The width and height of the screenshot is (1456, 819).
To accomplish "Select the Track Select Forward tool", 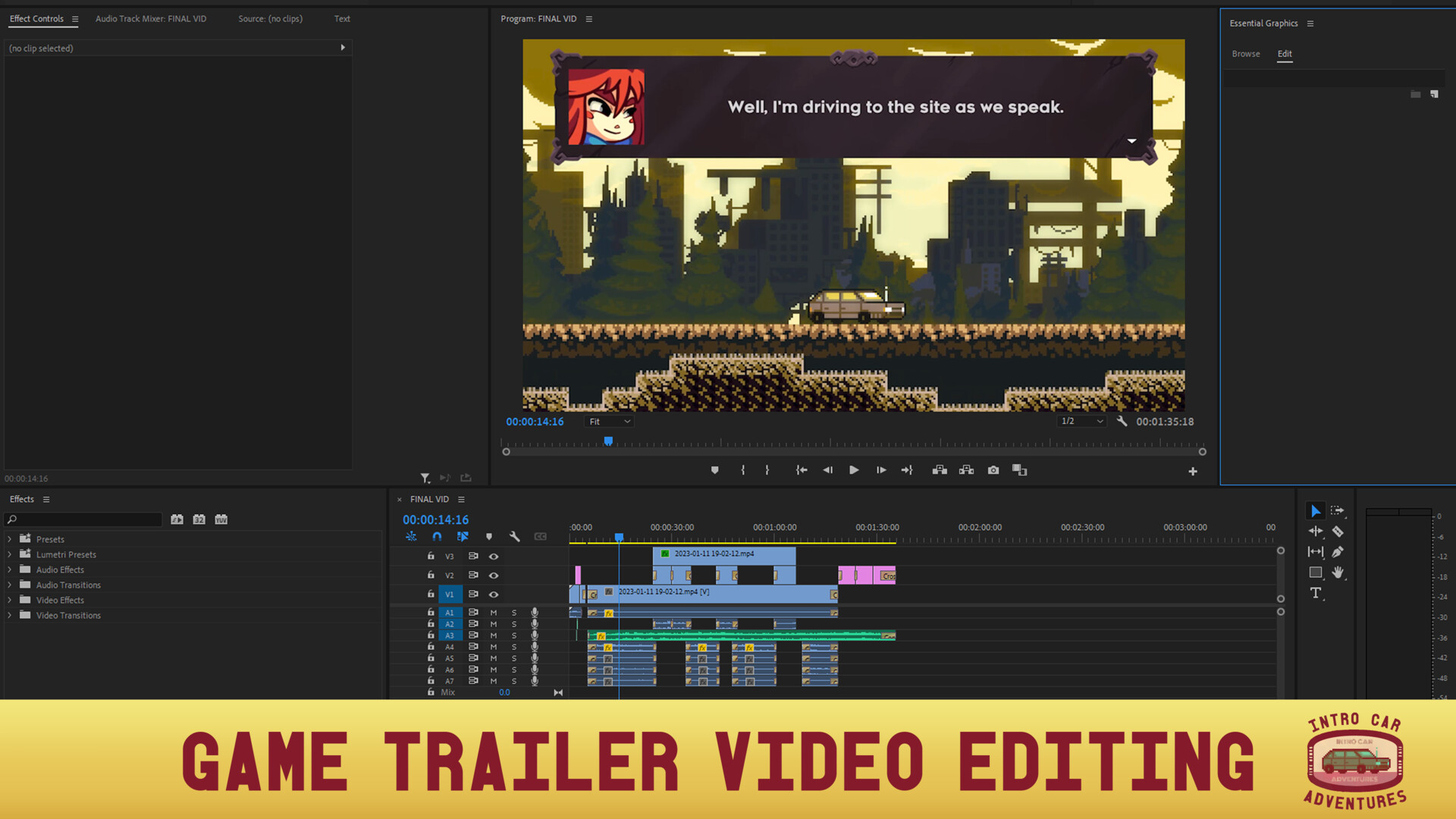I will [x=1338, y=510].
